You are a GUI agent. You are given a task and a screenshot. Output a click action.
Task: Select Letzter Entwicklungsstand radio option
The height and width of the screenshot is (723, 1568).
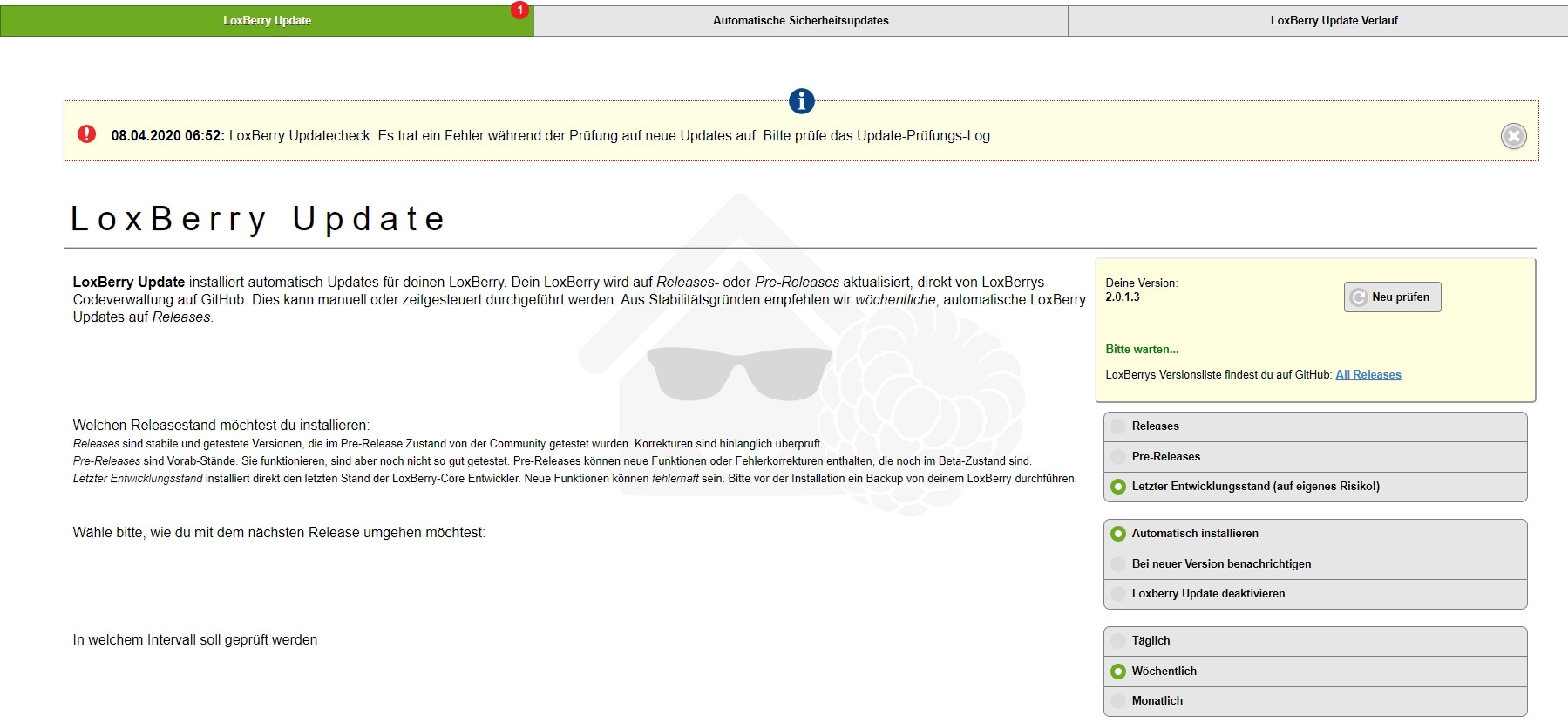1315,487
